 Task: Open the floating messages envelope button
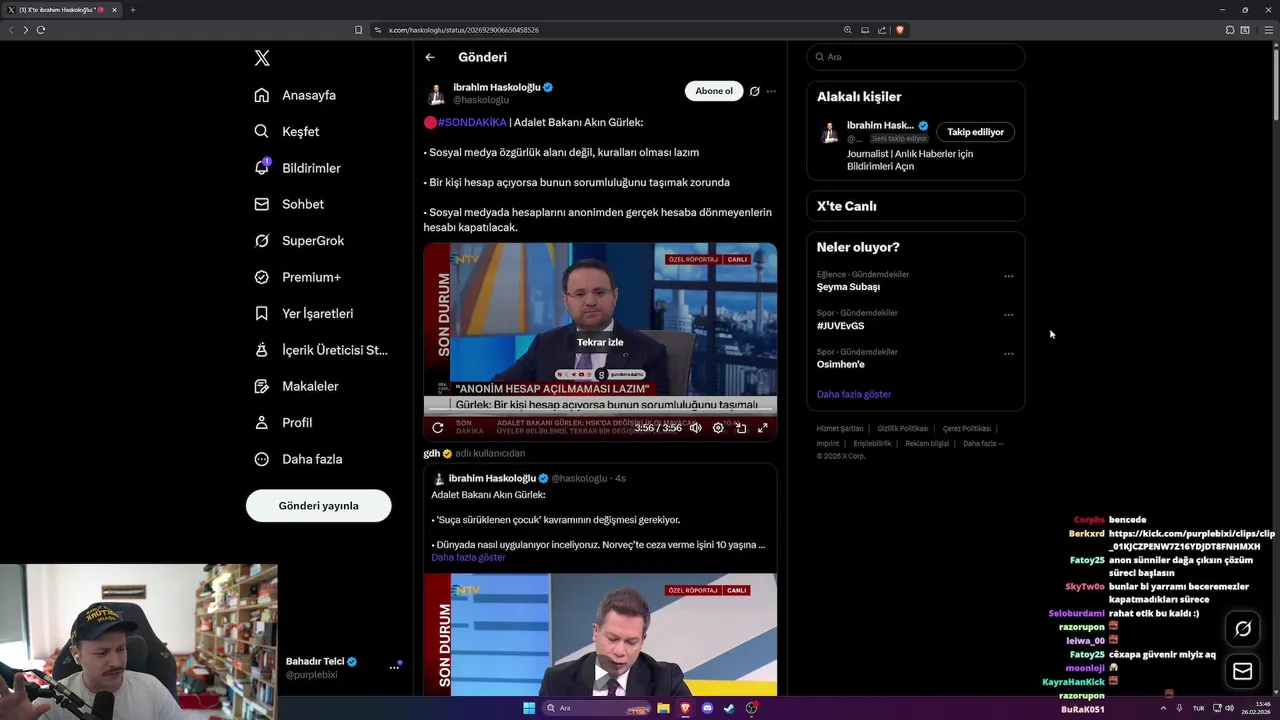(1243, 671)
